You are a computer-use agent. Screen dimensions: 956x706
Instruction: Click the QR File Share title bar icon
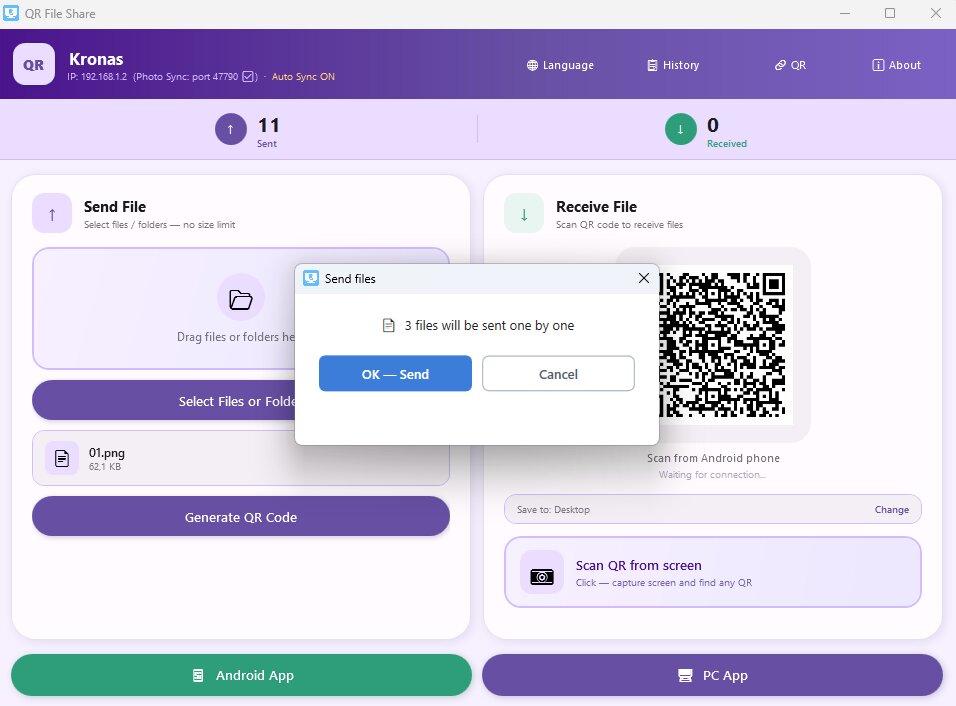coord(11,13)
